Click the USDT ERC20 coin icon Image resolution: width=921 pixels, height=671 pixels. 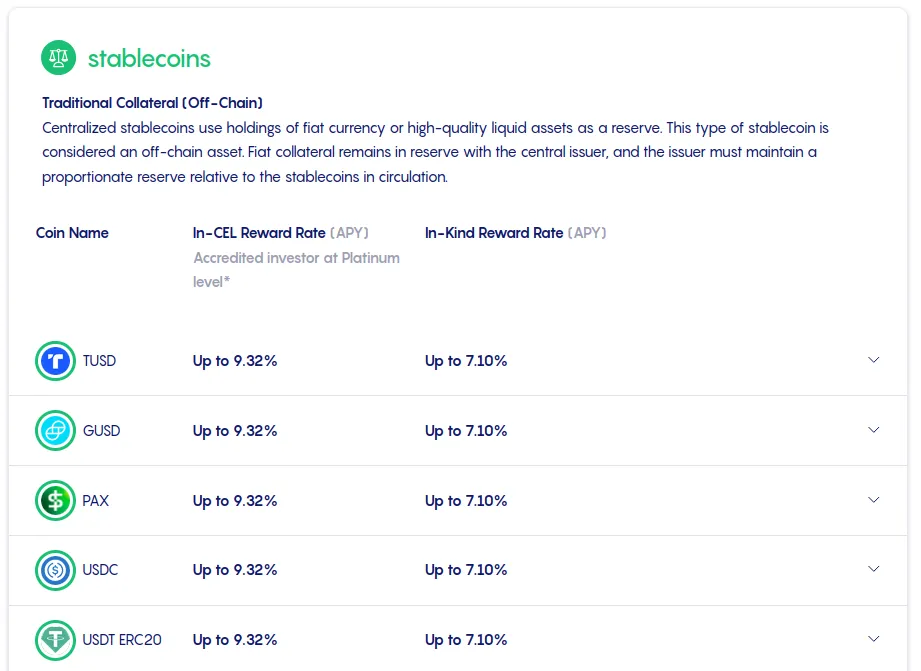point(55,640)
